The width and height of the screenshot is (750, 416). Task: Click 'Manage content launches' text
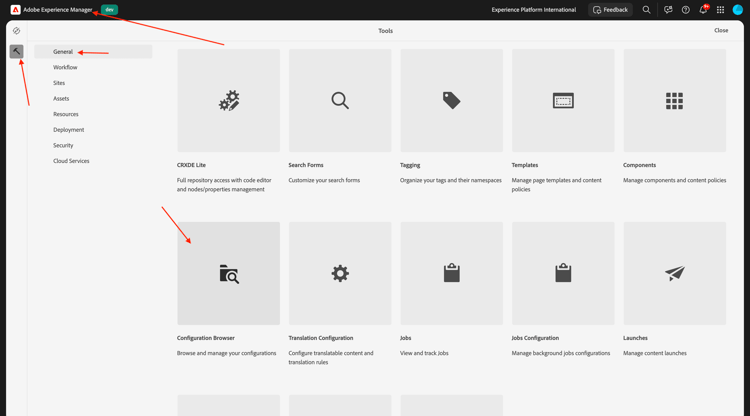(x=654, y=353)
